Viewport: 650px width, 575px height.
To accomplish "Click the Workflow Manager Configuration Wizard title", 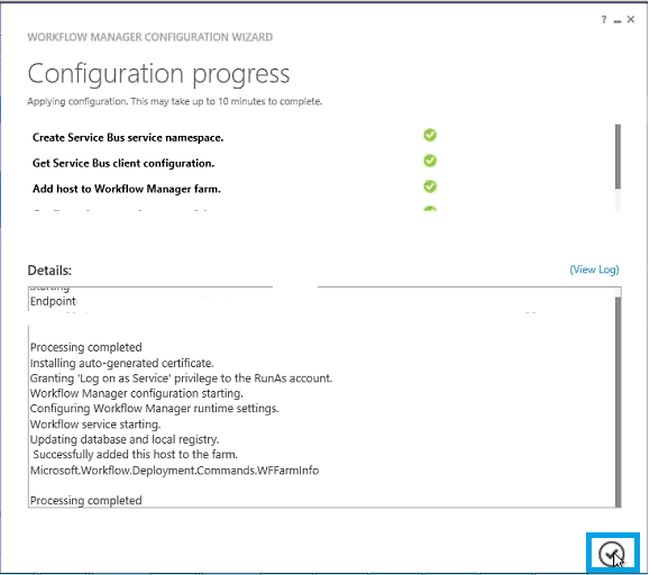I will (x=150, y=37).
